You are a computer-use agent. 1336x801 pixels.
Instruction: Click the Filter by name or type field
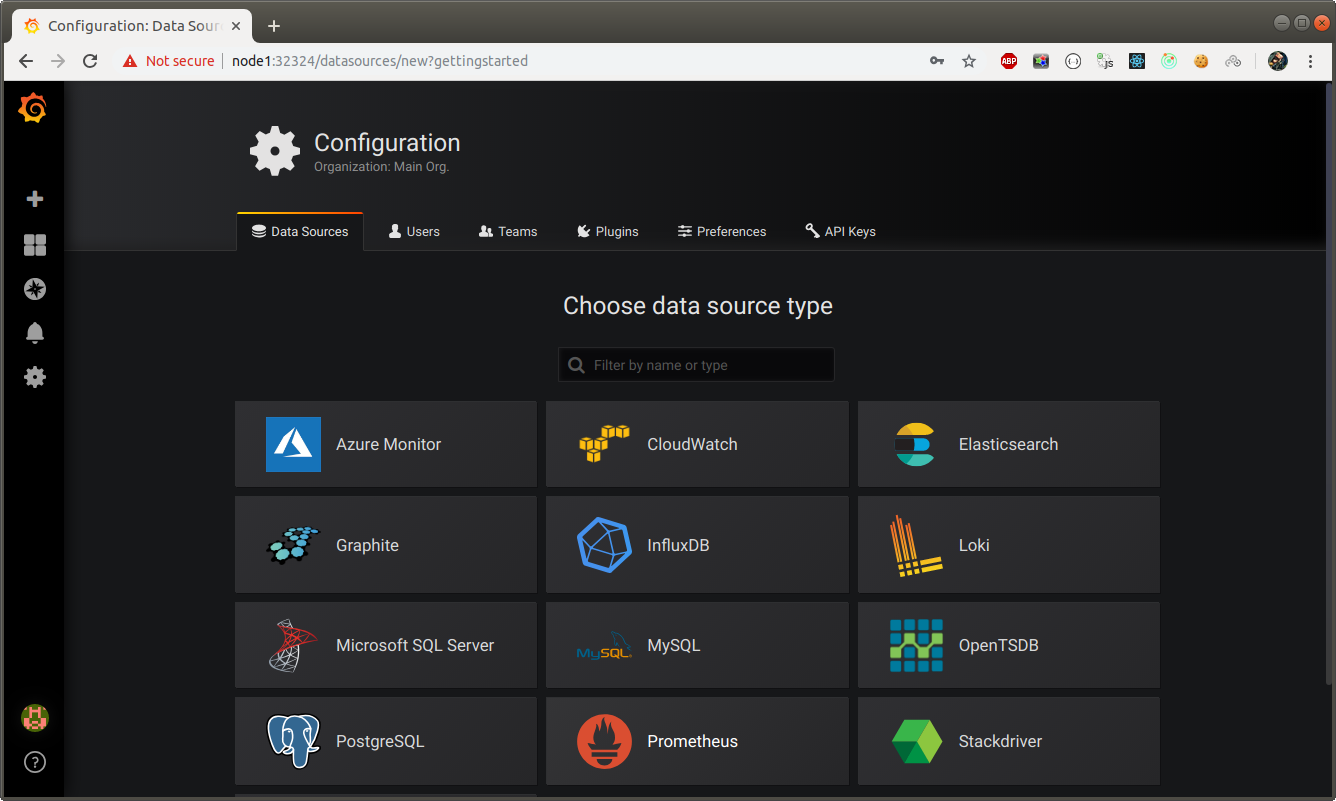coord(696,365)
